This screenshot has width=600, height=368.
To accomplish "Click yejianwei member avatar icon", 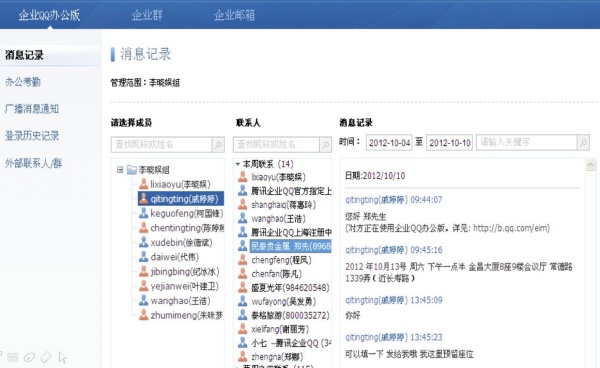I will pos(143,286).
